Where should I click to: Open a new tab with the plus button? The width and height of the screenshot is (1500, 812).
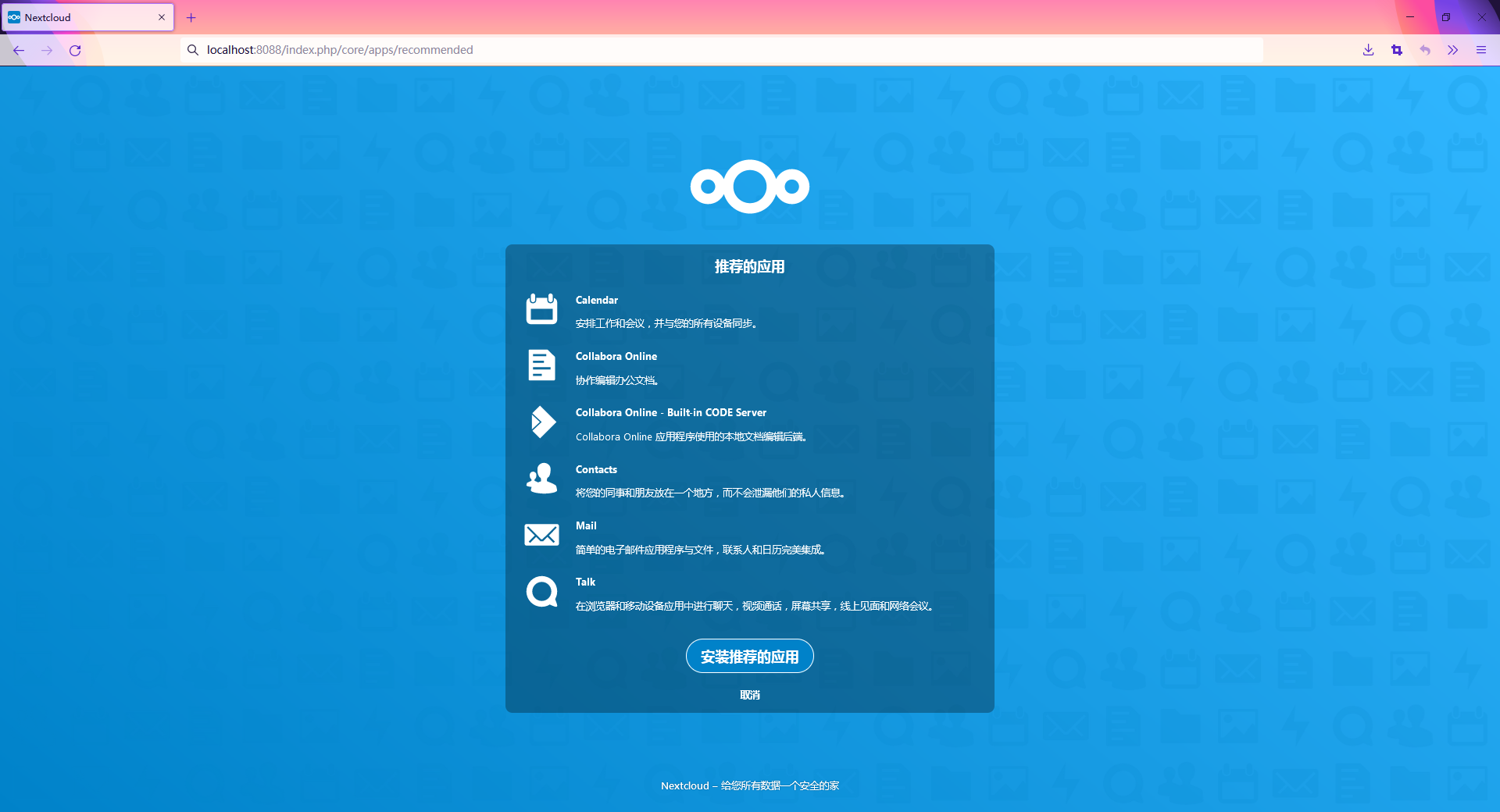[x=191, y=17]
